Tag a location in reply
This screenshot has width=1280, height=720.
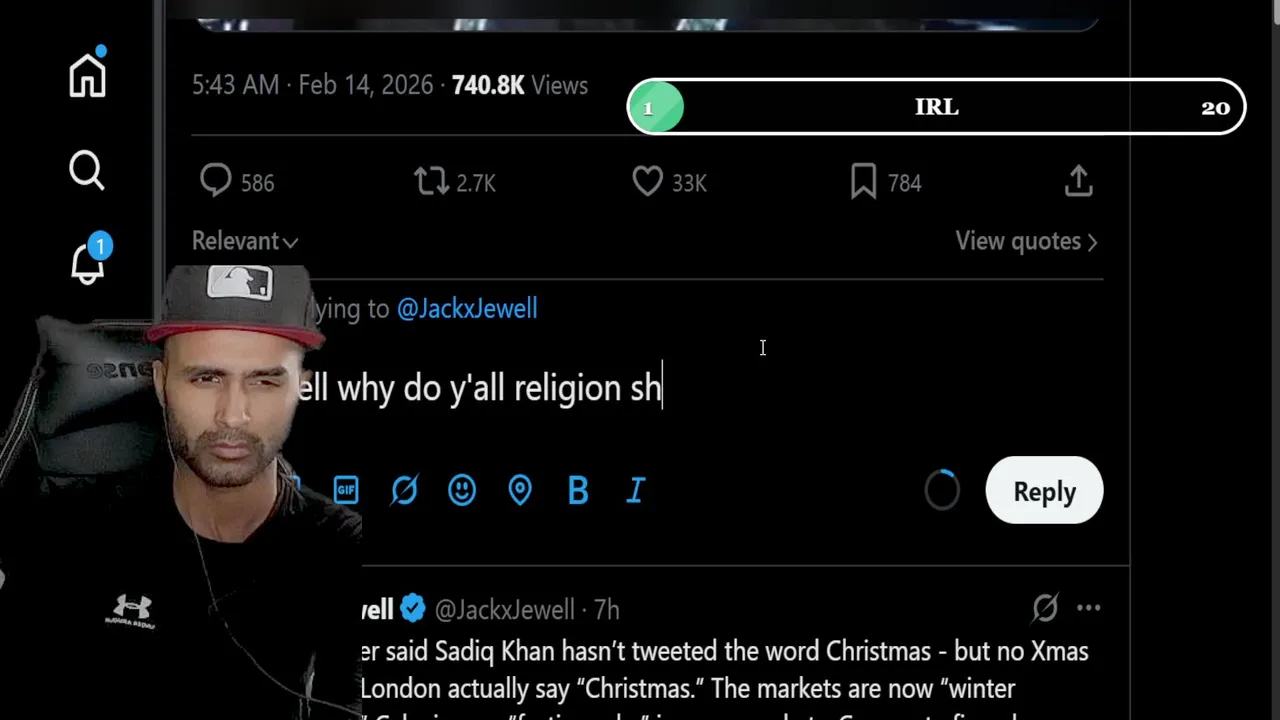[520, 490]
